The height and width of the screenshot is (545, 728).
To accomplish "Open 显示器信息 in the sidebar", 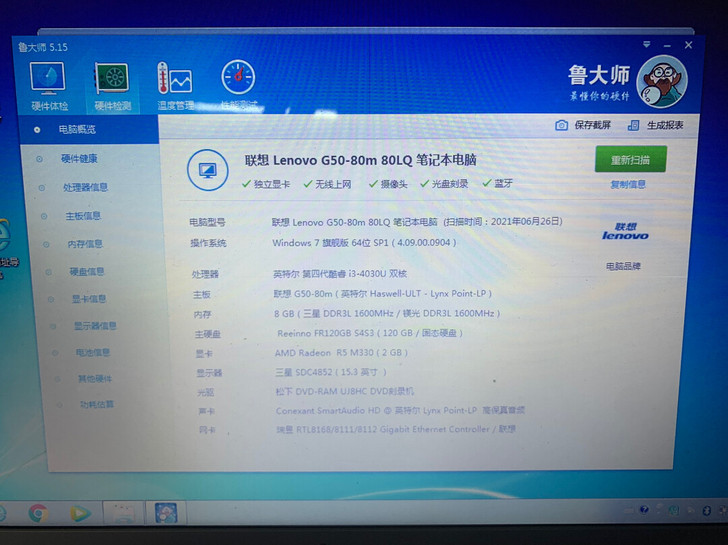I will [x=95, y=326].
